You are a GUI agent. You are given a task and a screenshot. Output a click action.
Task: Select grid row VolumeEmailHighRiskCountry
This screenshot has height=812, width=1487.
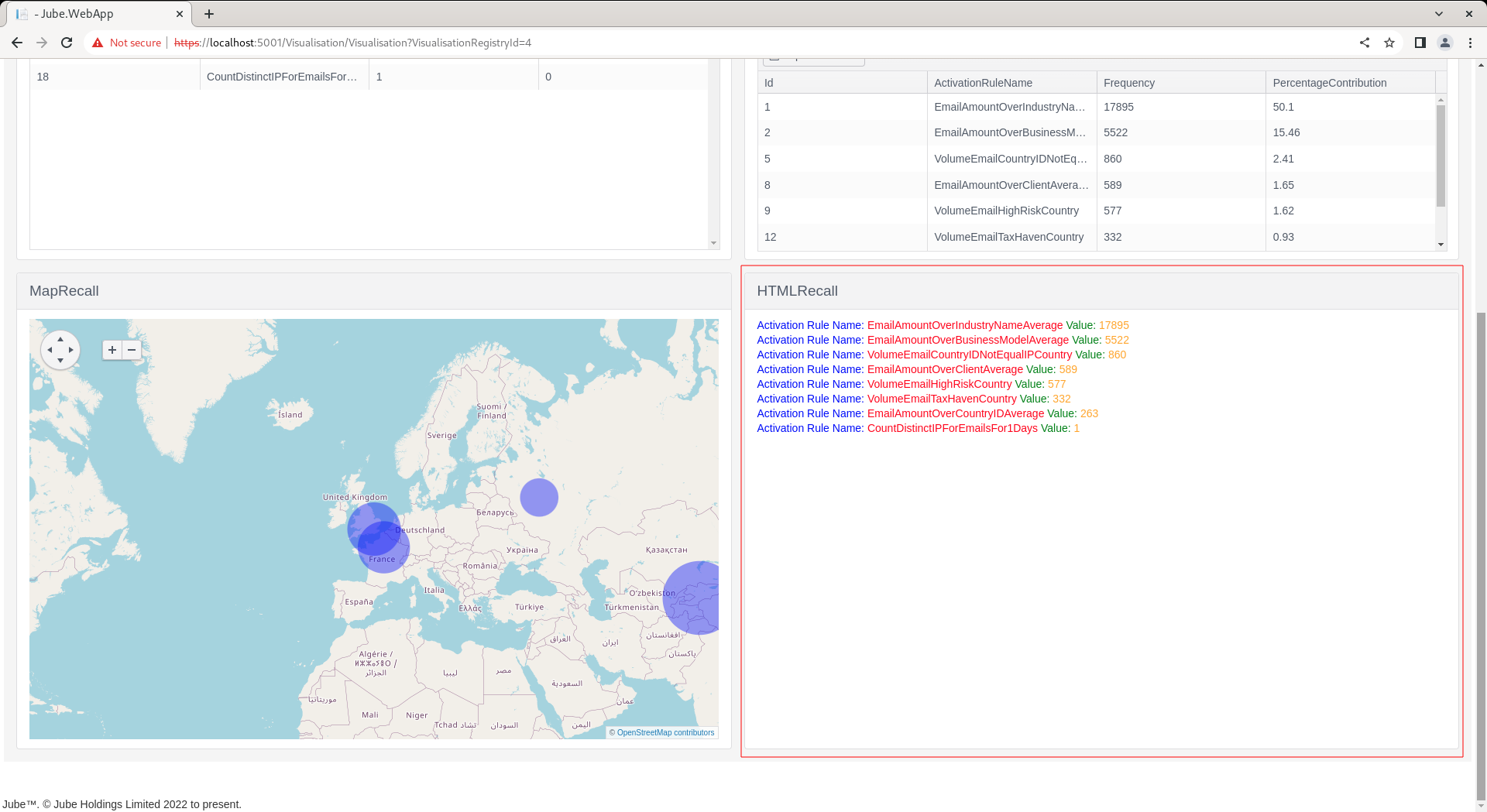(1097, 211)
